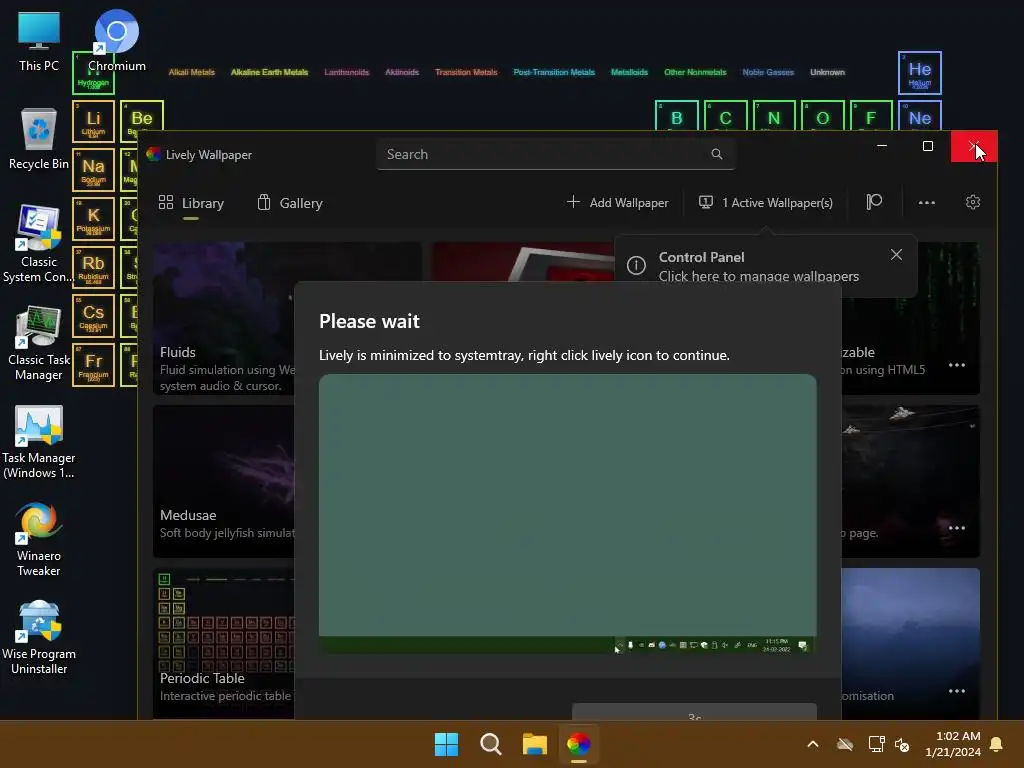Switch to the Library tab
Viewport: 1024px width, 768px height.
click(191, 203)
